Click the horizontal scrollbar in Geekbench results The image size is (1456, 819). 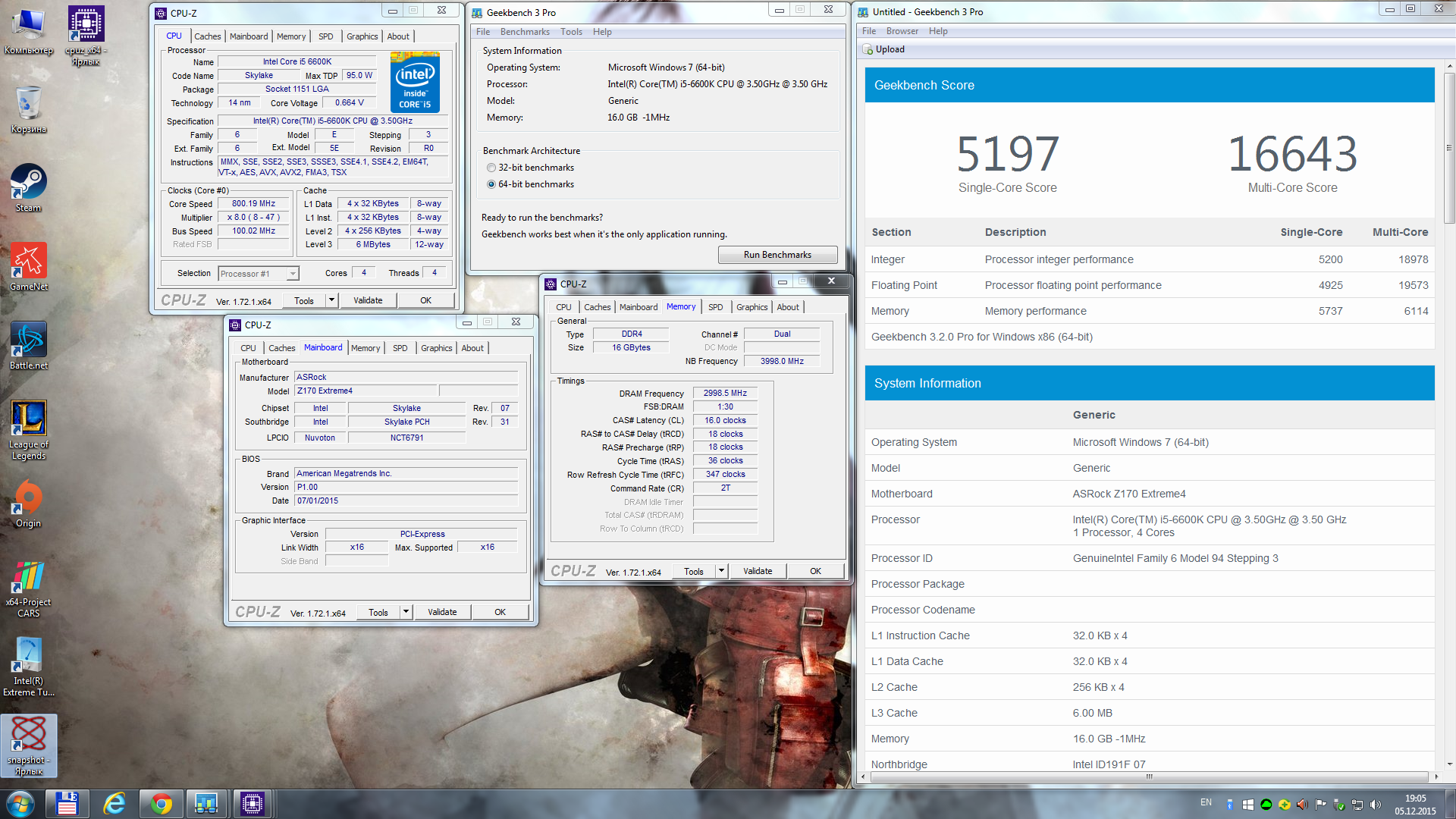(1149, 777)
